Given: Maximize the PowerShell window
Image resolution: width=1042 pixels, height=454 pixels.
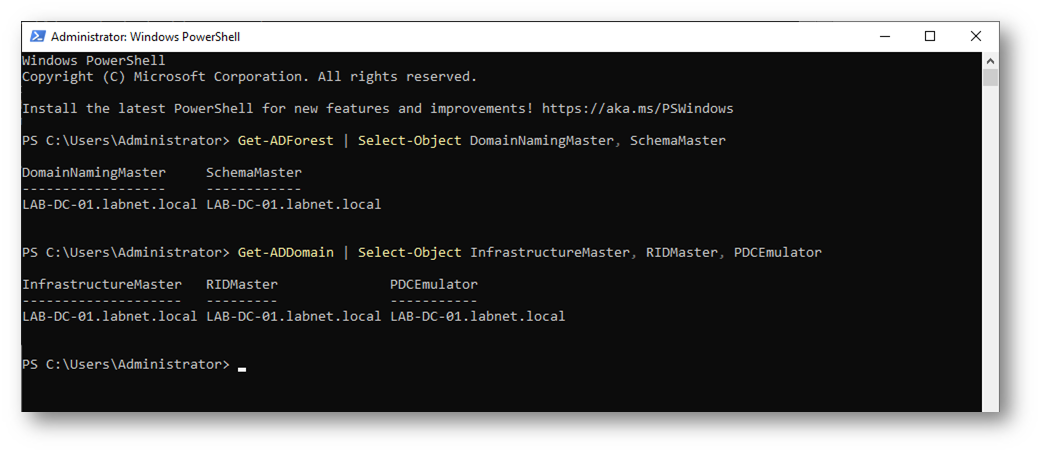Looking at the screenshot, I should click(x=930, y=37).
